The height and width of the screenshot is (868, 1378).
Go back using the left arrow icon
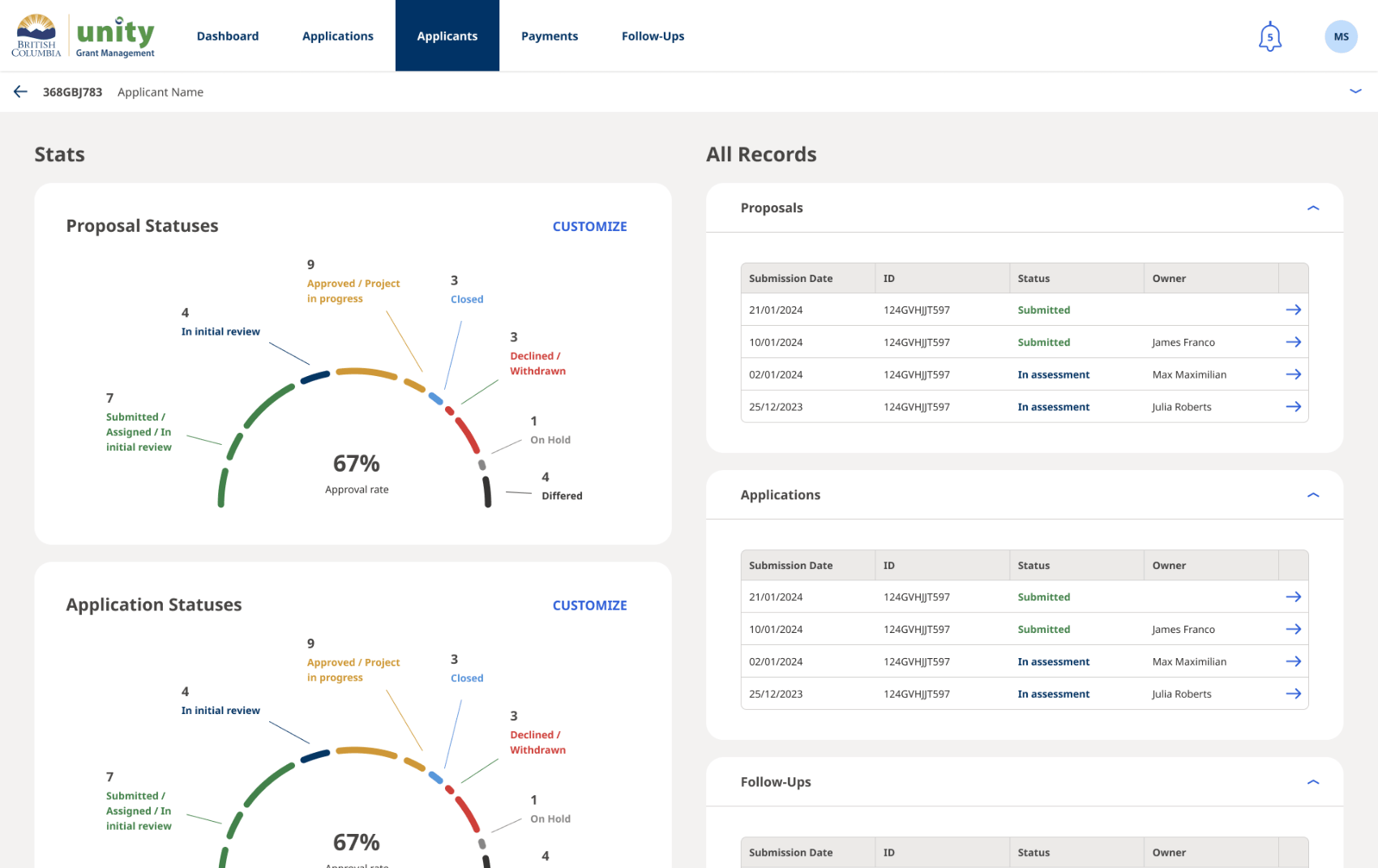point(20,92)
